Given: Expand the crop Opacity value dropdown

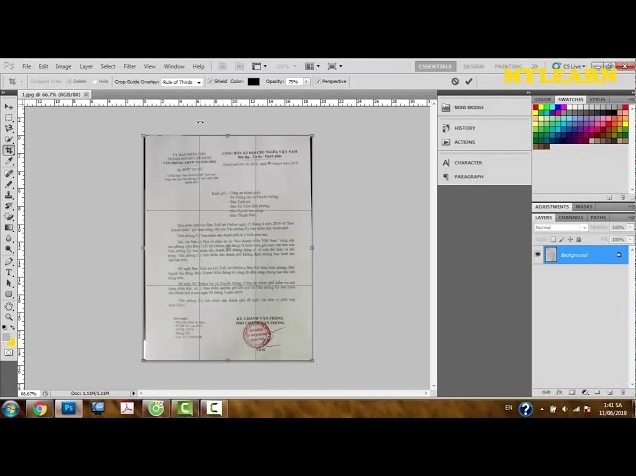Looking at the screenshot, I should pyautogui.click(x=307, y=81).
